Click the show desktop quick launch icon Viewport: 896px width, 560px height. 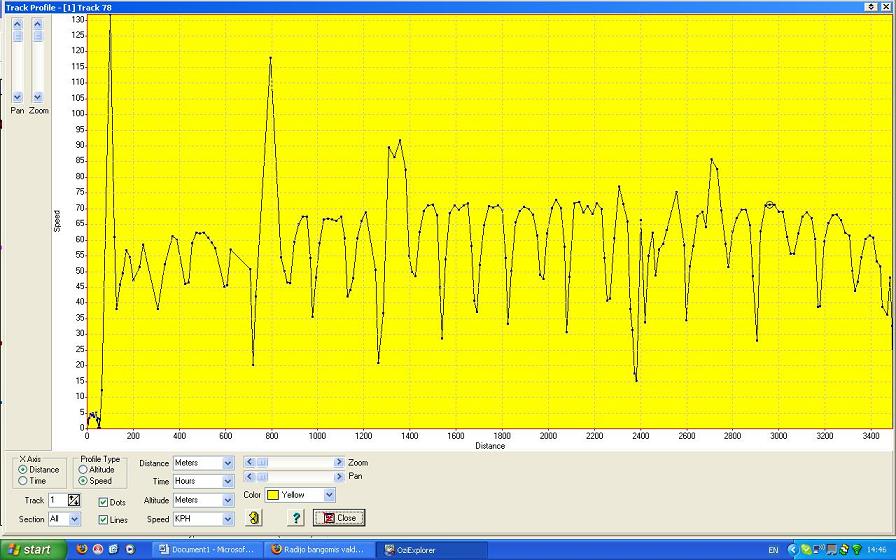click(x=113, y=550)
